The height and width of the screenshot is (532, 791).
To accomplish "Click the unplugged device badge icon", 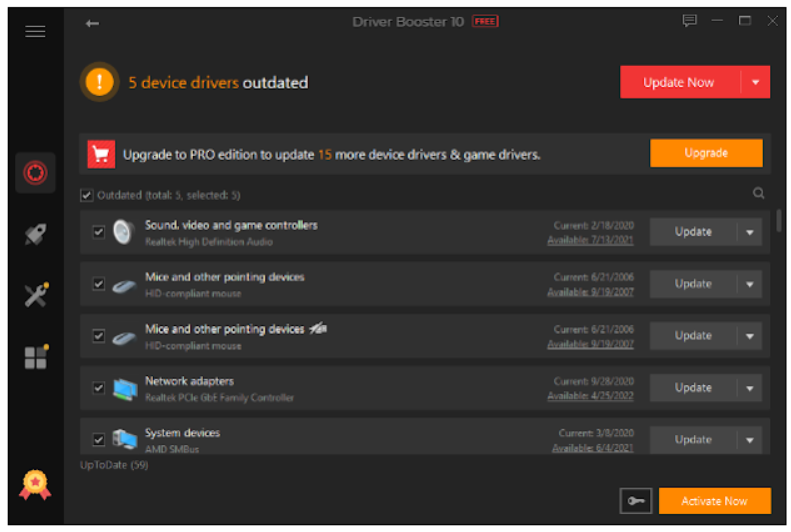I will coord(318,329).
